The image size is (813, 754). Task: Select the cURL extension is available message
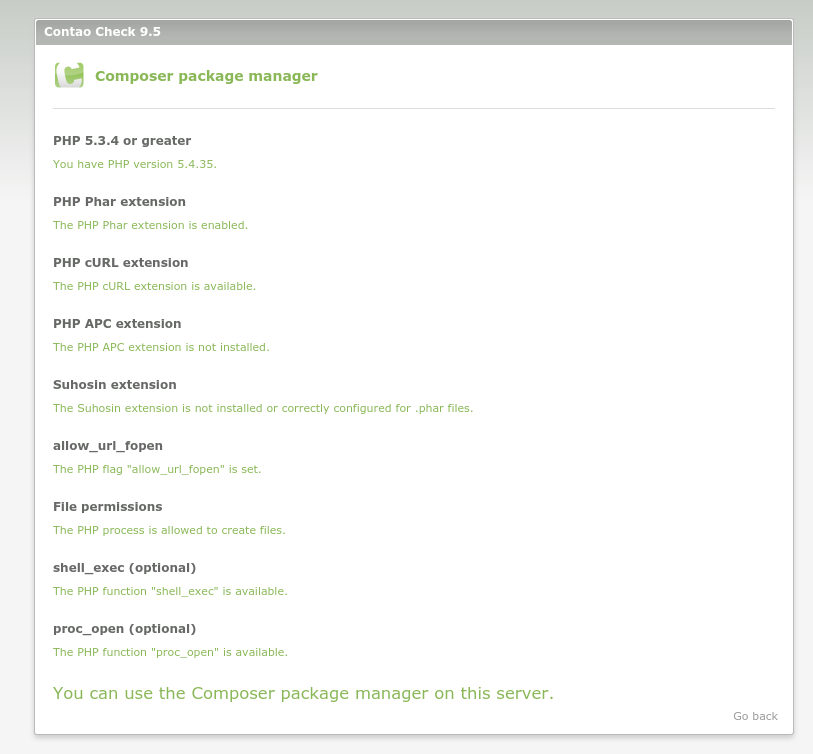[155, 286]
